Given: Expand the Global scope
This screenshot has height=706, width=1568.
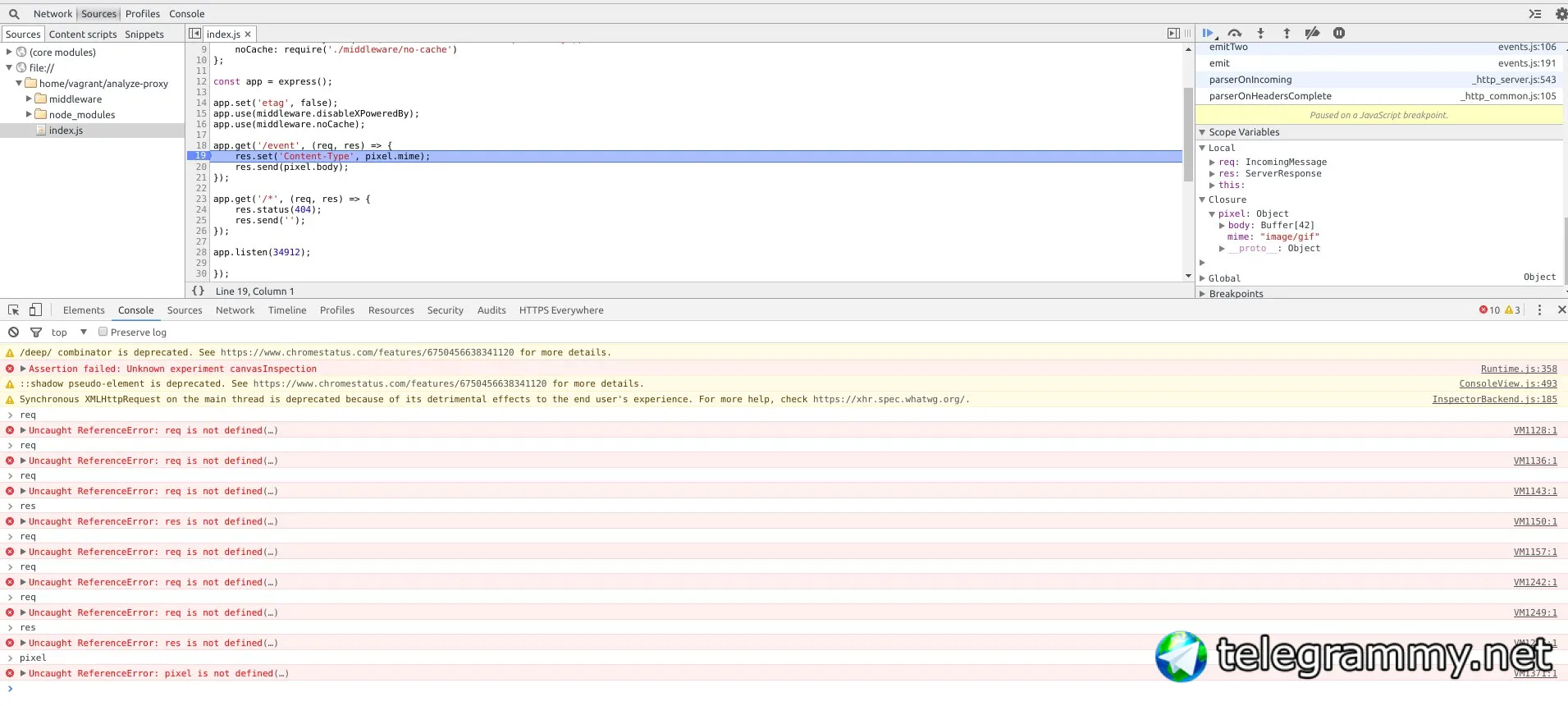Looking at the screenshot, I should coord(1202,278).
